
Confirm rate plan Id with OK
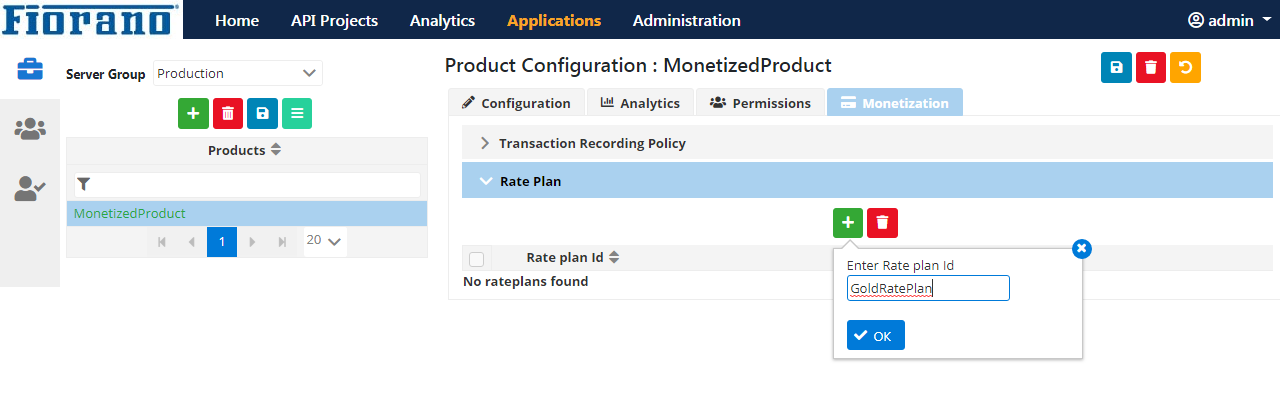(875, 335)
